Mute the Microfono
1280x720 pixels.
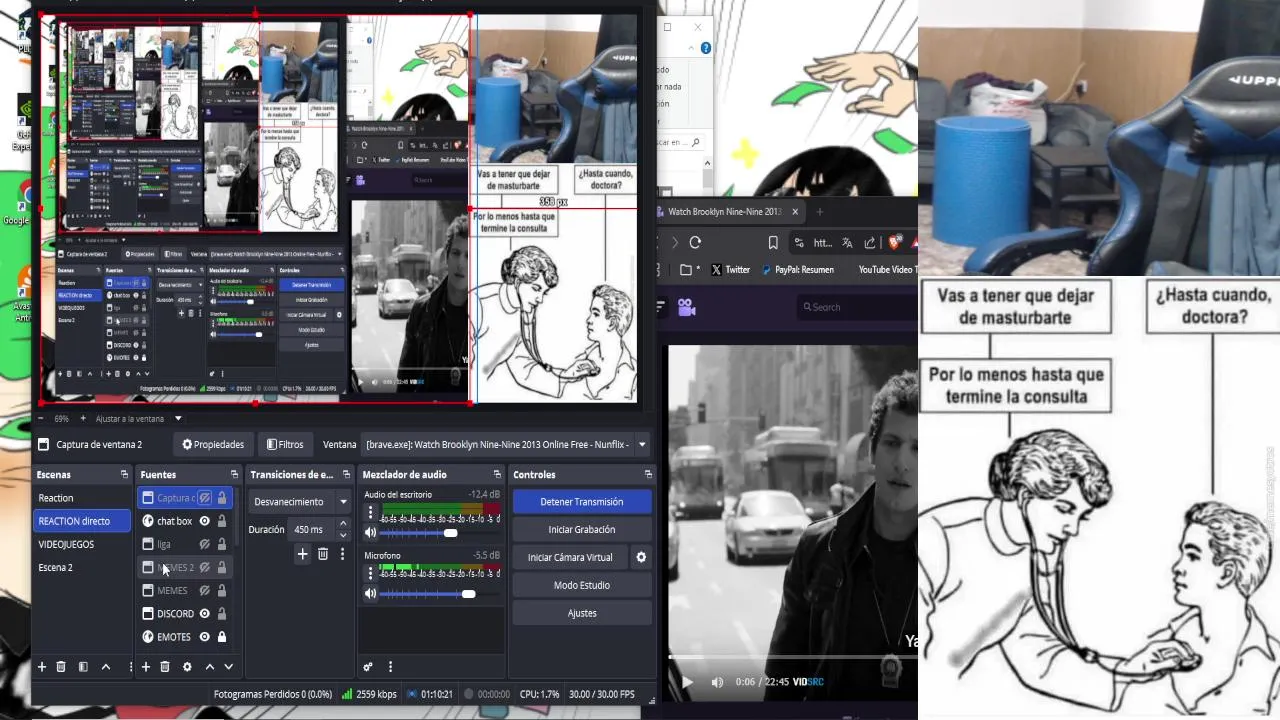(370, 594)
